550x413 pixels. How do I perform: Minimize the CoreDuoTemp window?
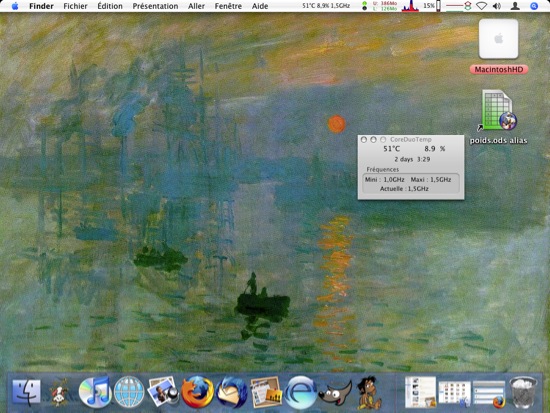(x=373, y=140)
